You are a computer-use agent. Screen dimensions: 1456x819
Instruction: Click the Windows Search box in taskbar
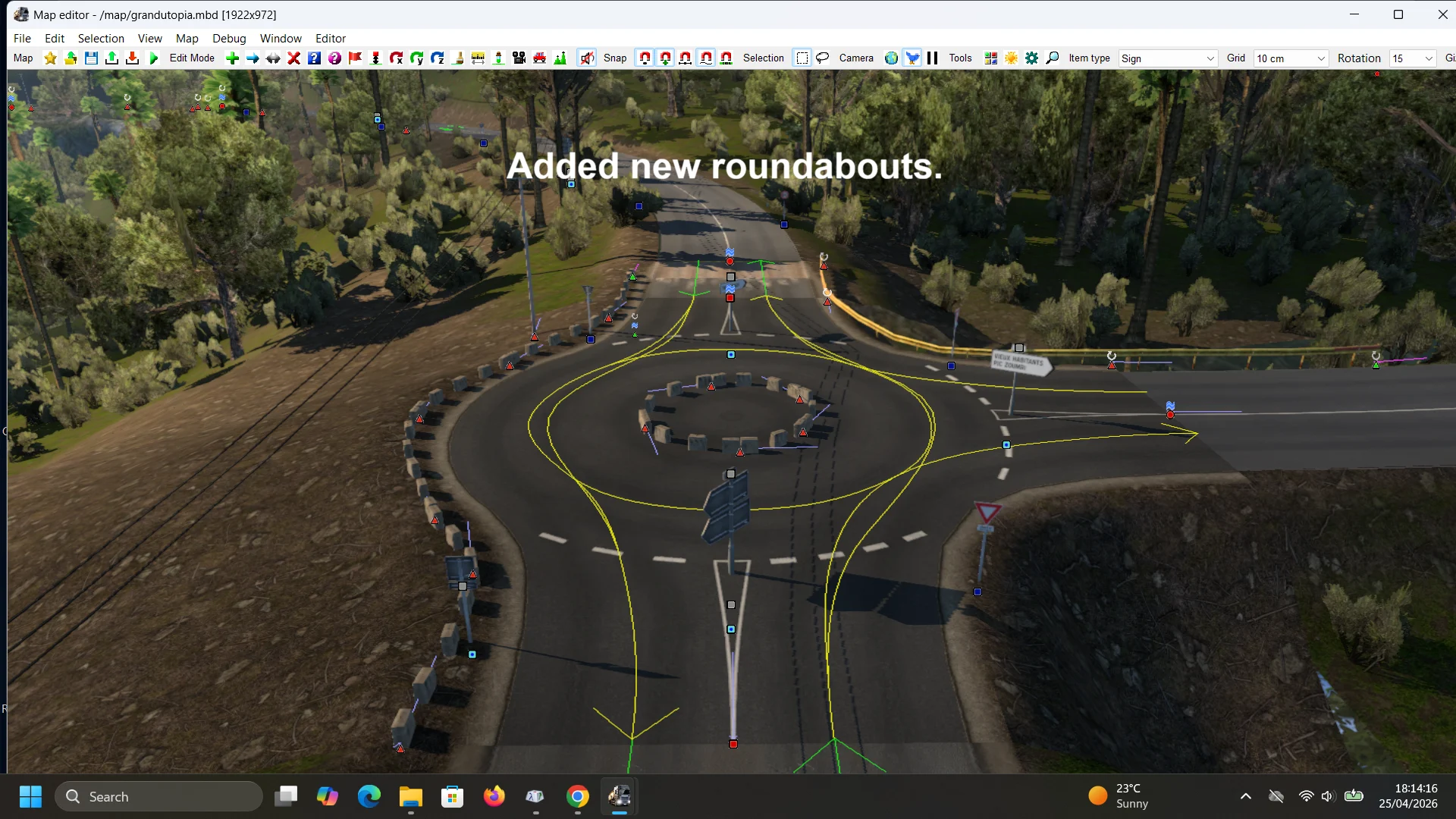click(x=159, y=796)
